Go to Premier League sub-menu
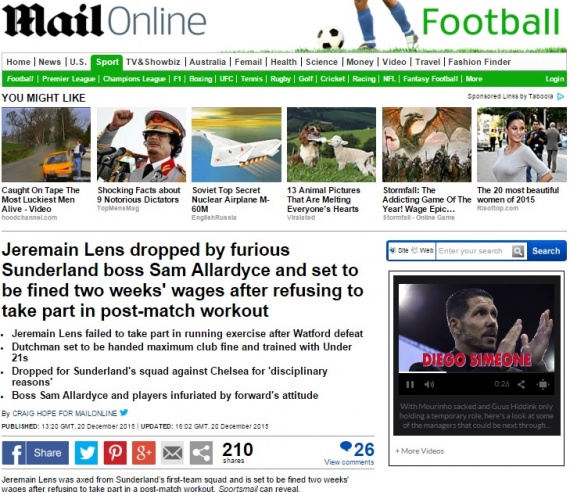Screen dimensions: 570x492 pos(69,79)
